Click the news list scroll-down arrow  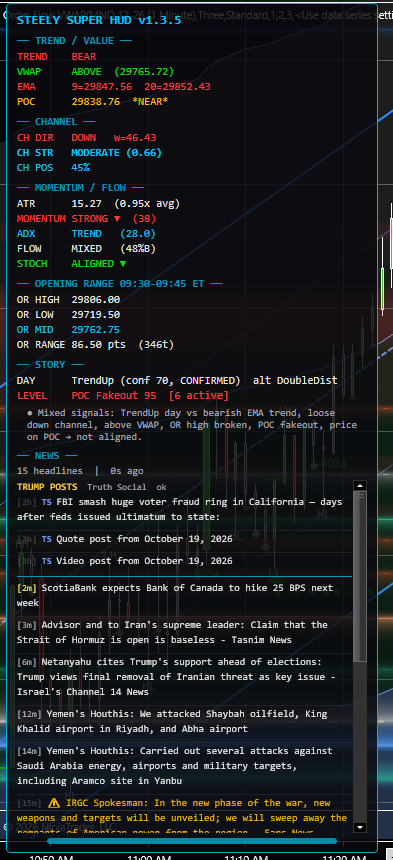[x=360, y=827]
